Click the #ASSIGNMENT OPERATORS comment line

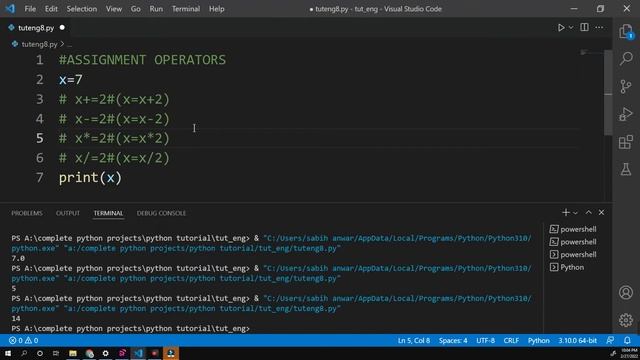(142, 60)
